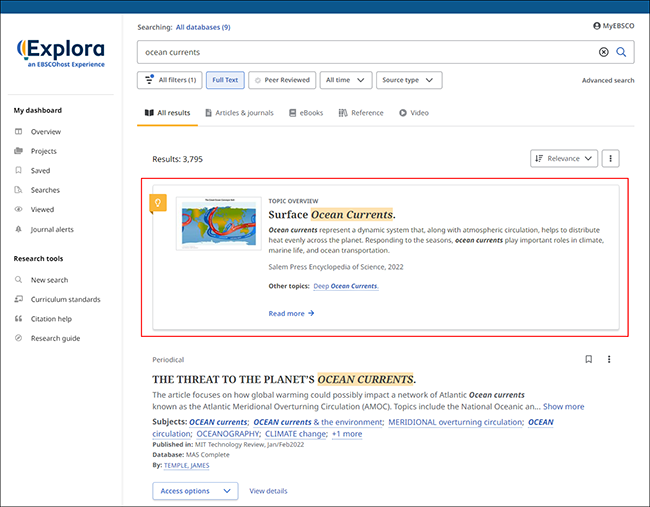Screen dimensions: 650x507
Task: Click View details link
Action: click(x=268, y=491)
